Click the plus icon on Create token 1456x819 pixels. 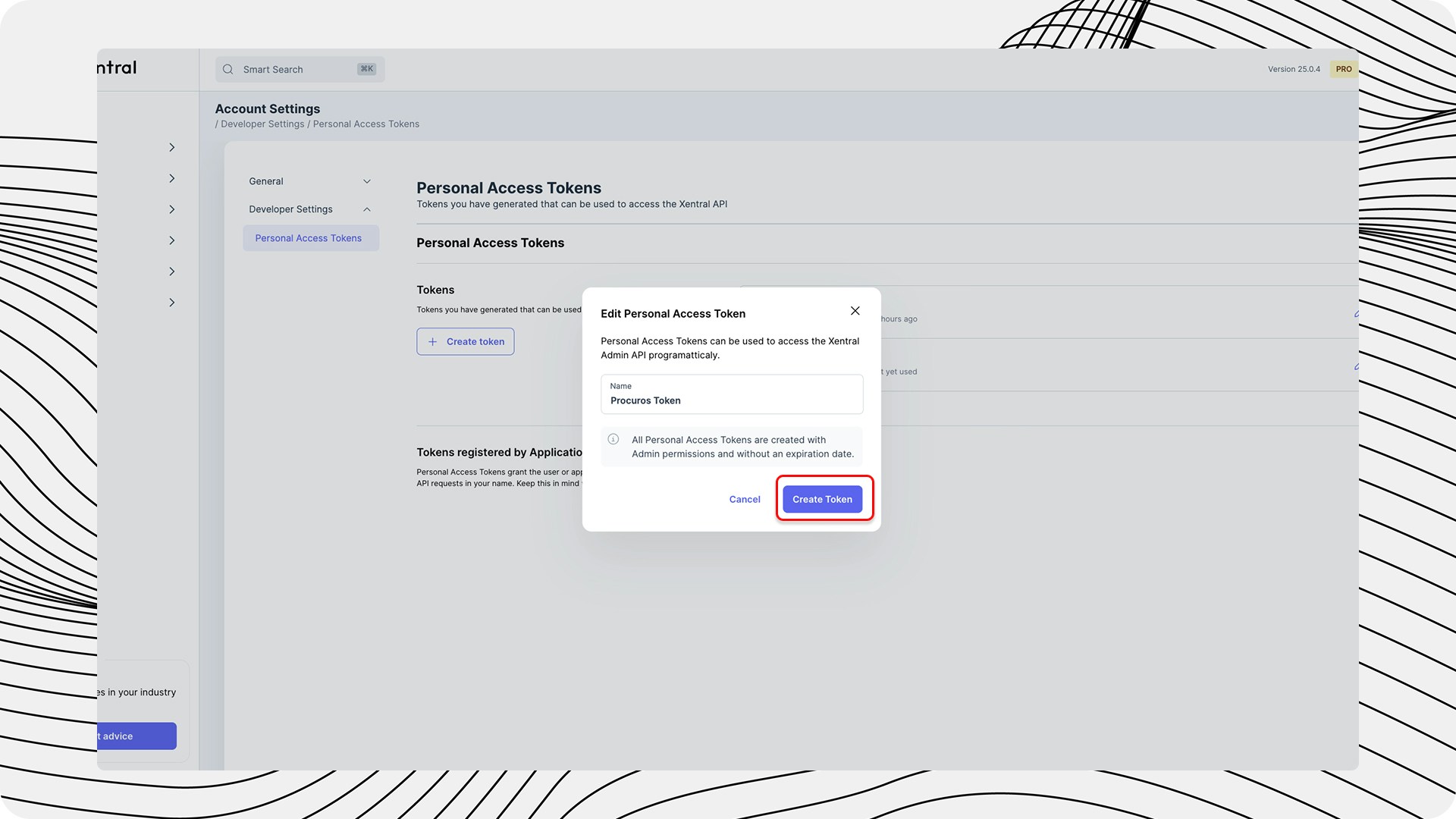pos(432,342)
